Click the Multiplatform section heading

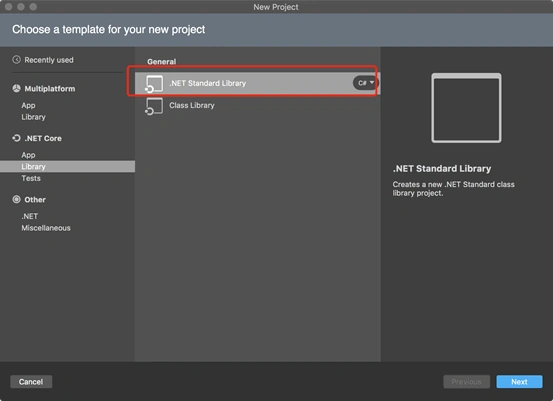pos(50,89)
